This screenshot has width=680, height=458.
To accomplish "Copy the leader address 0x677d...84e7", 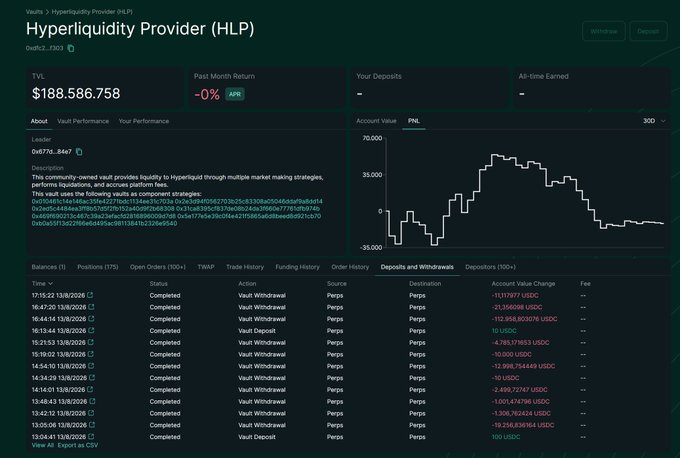I will pos(79,152).
